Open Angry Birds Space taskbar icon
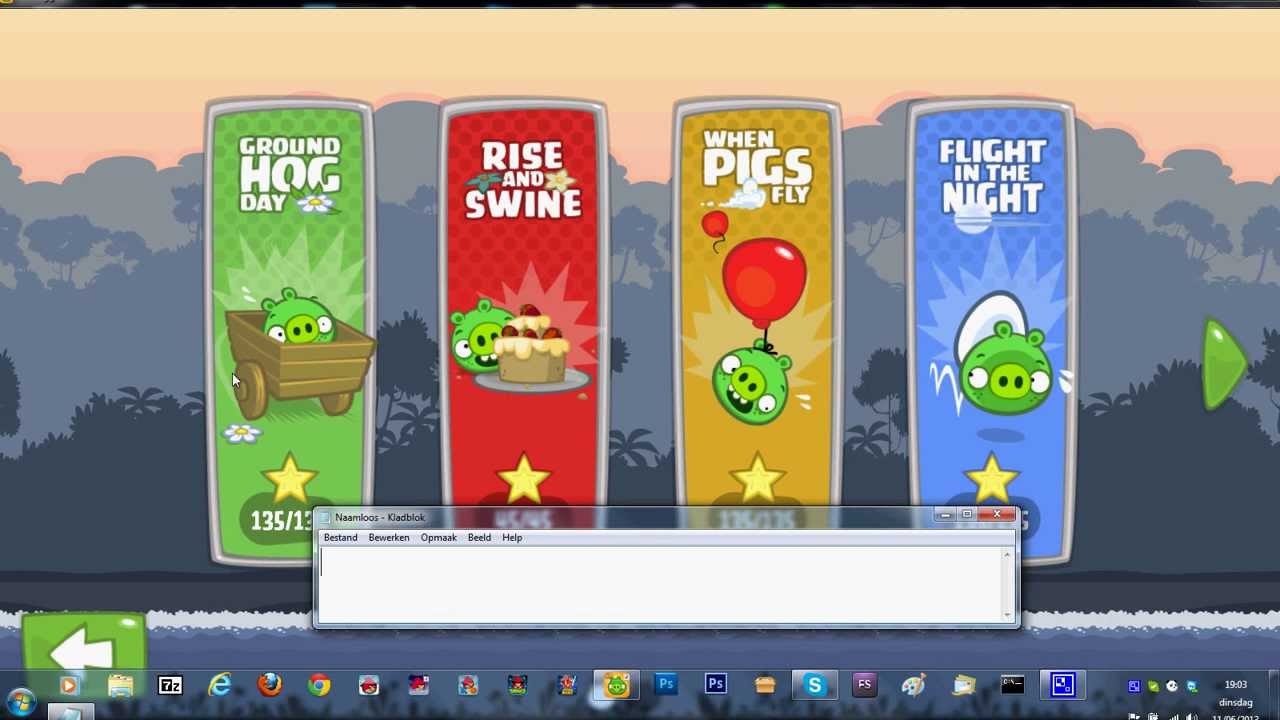 [x=517, y=686]
